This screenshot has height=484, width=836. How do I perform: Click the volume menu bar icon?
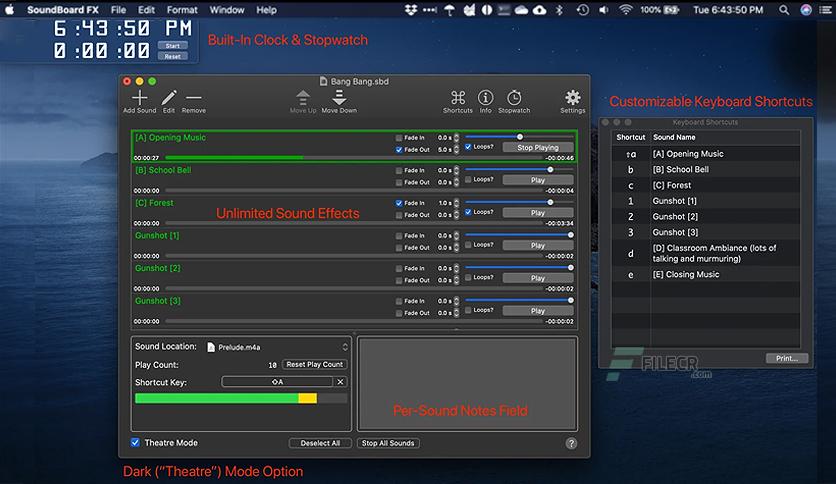click(x=604, y=10)
